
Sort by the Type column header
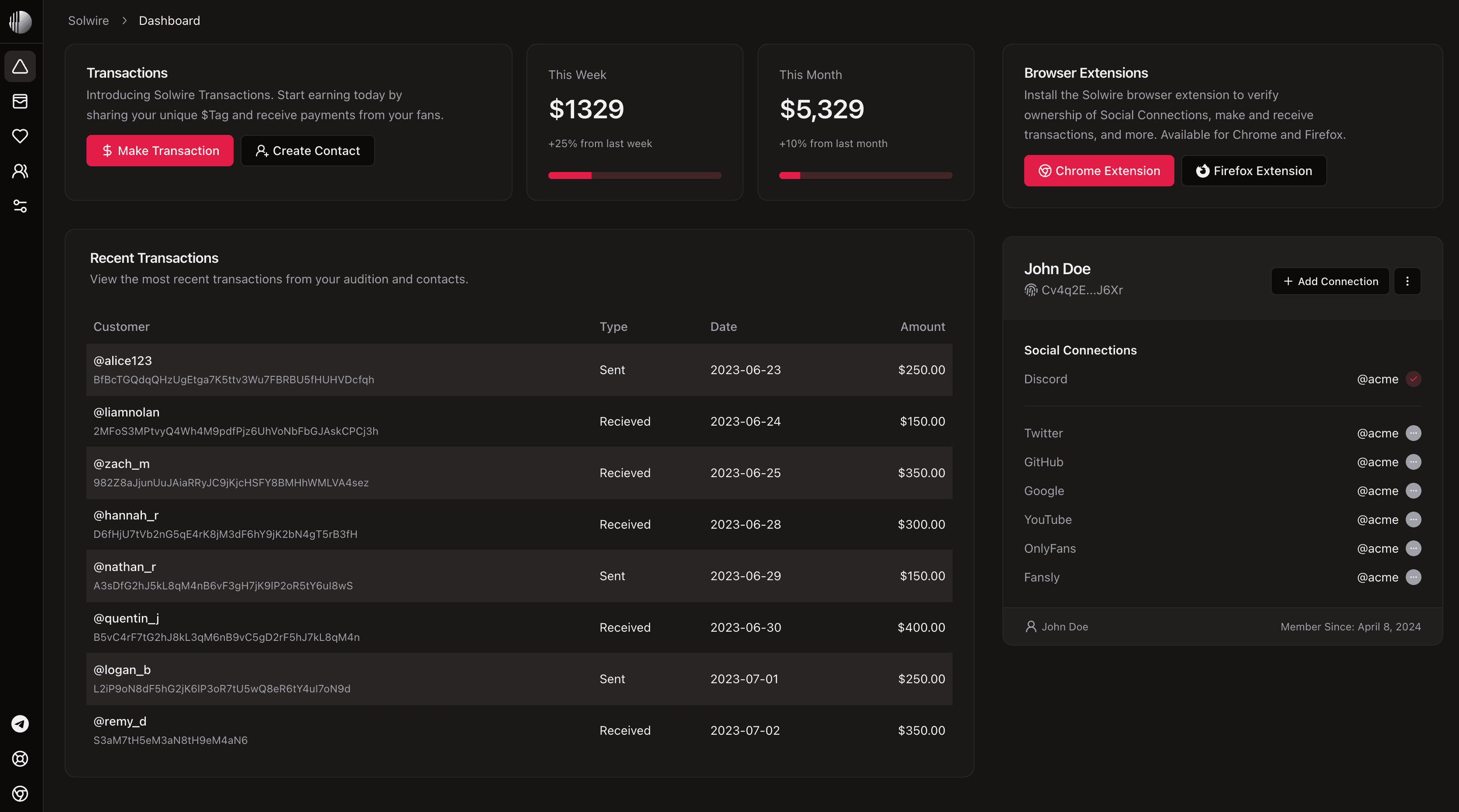click(x=613, y=327)
